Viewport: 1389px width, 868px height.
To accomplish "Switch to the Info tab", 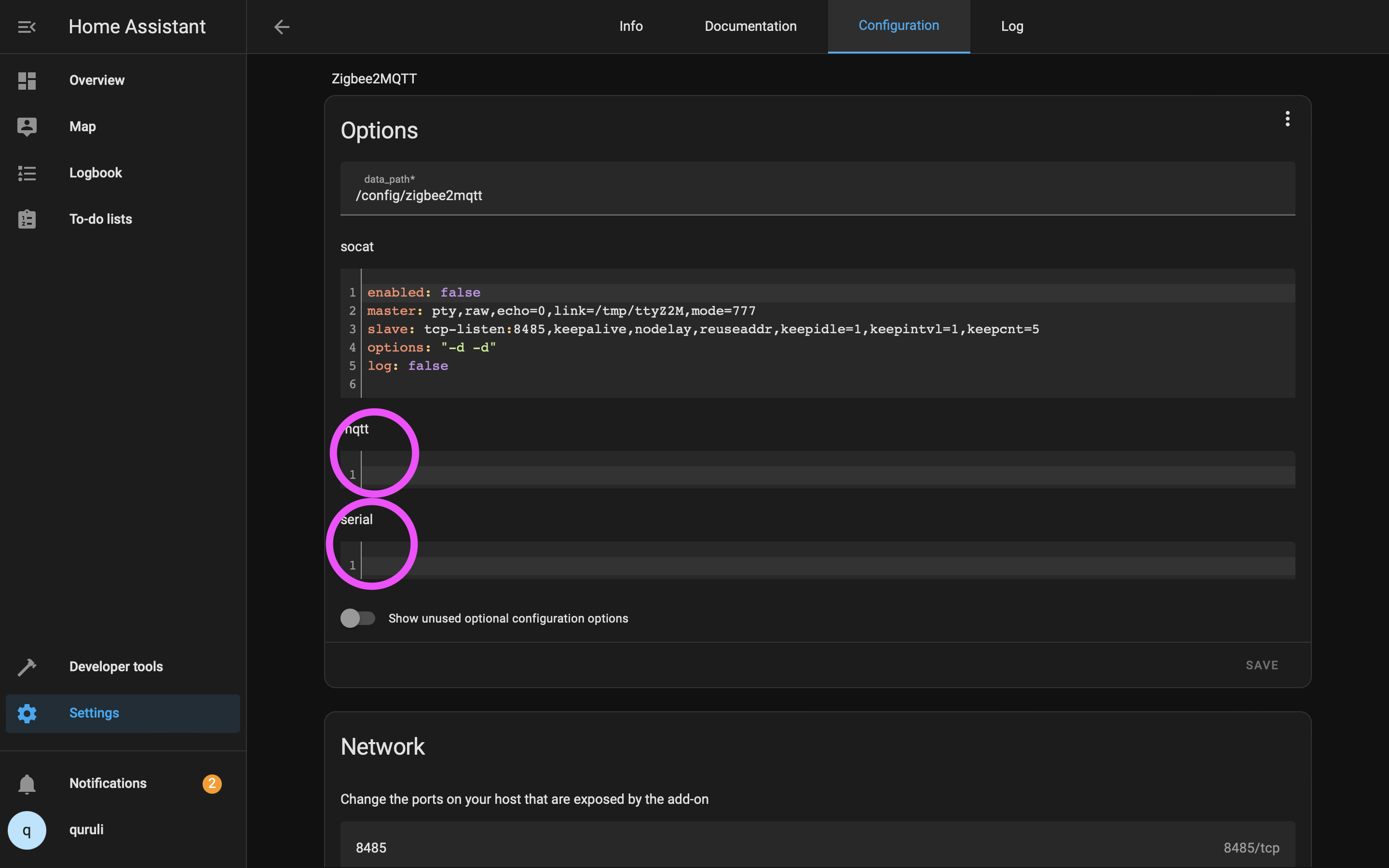I will (x=631, y=27).
